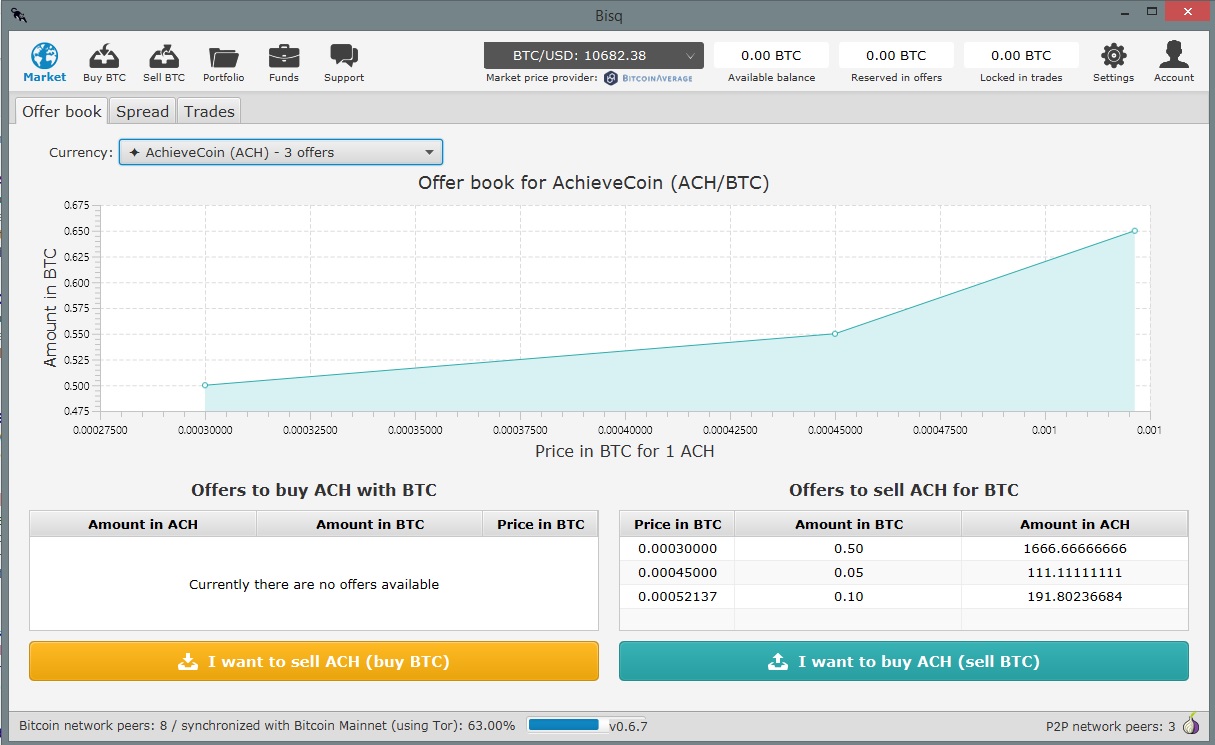Click the chart data point at 0.00030000
The width and height of the screenshot is (1215, 745).
[x=205, y=385]
